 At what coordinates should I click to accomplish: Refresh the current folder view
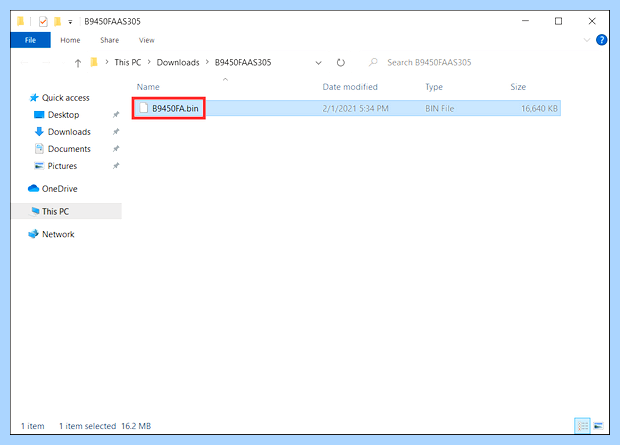(x=341, y=62)
